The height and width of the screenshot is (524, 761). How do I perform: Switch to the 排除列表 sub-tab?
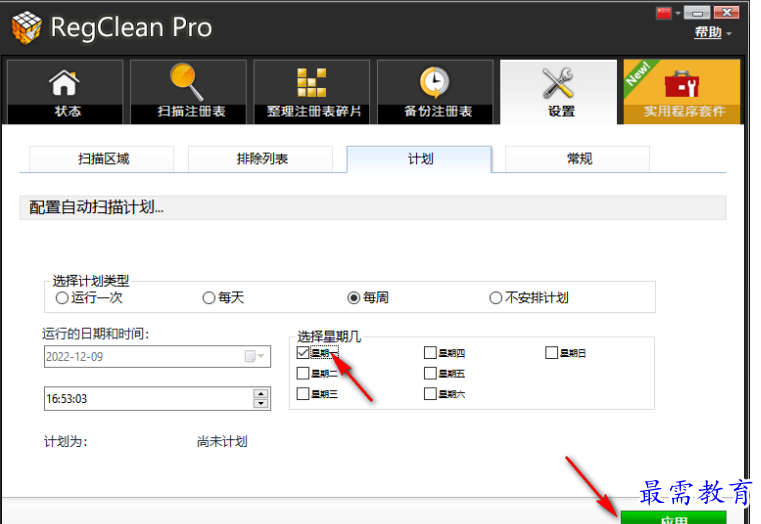(260, 159)
